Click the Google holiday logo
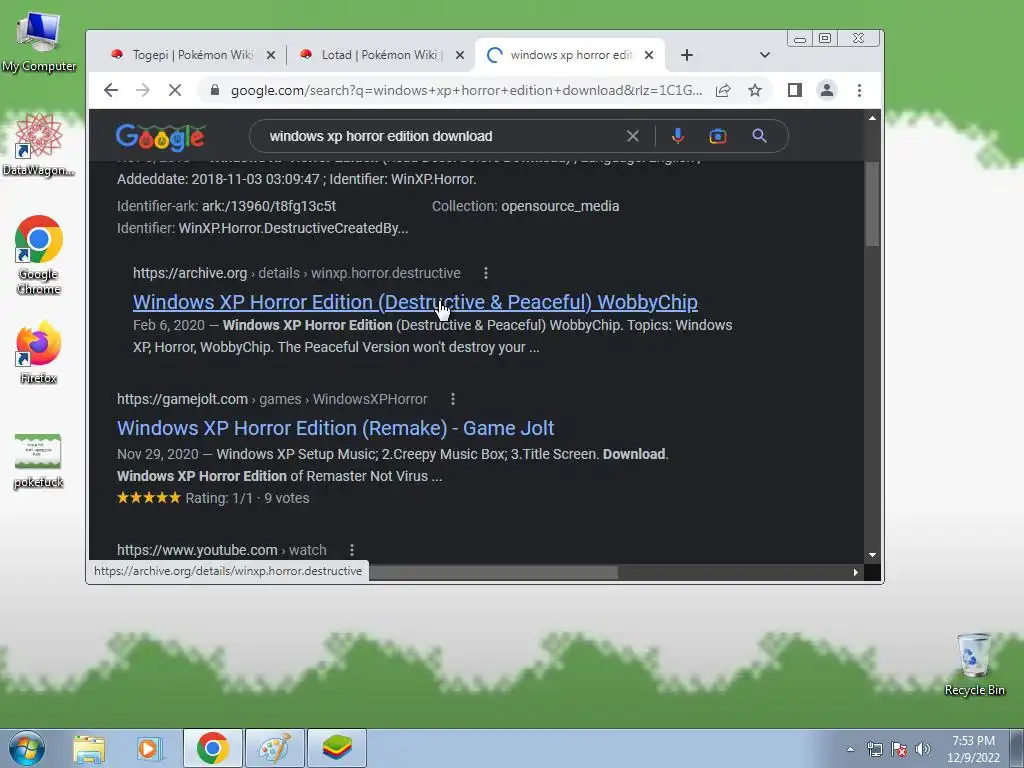The image size is (1024, 768). click(161, 136)
